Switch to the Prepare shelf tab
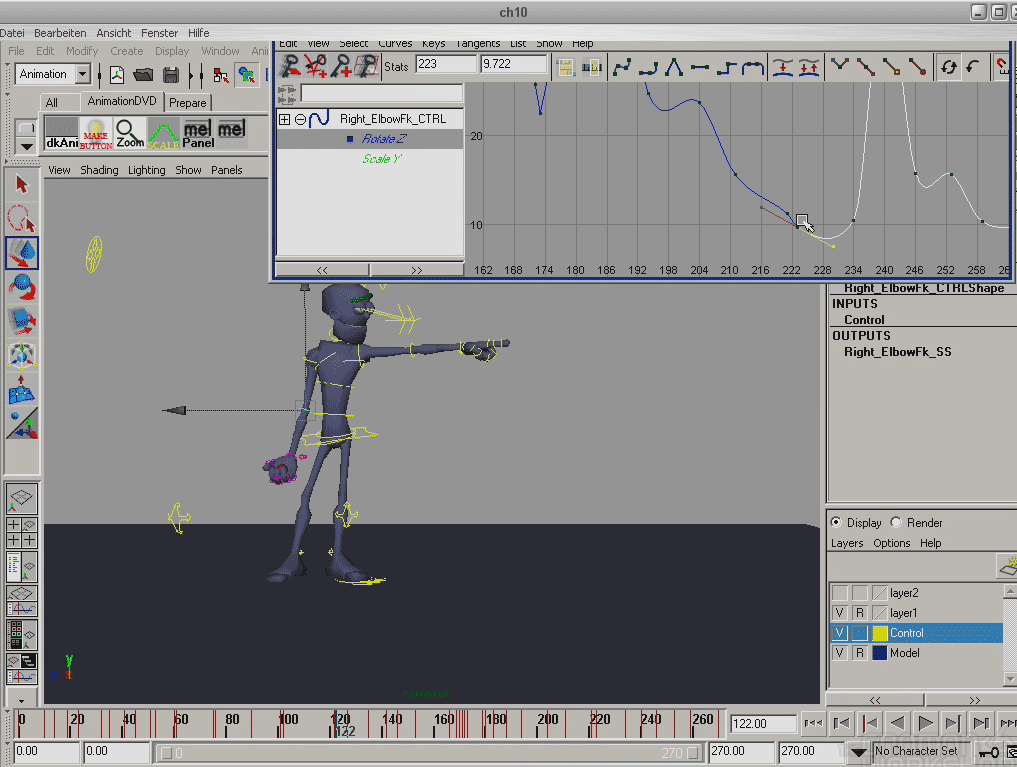The height and width of the screenshot is (767, 1017). pyautogui.click(x=187, y=102)
